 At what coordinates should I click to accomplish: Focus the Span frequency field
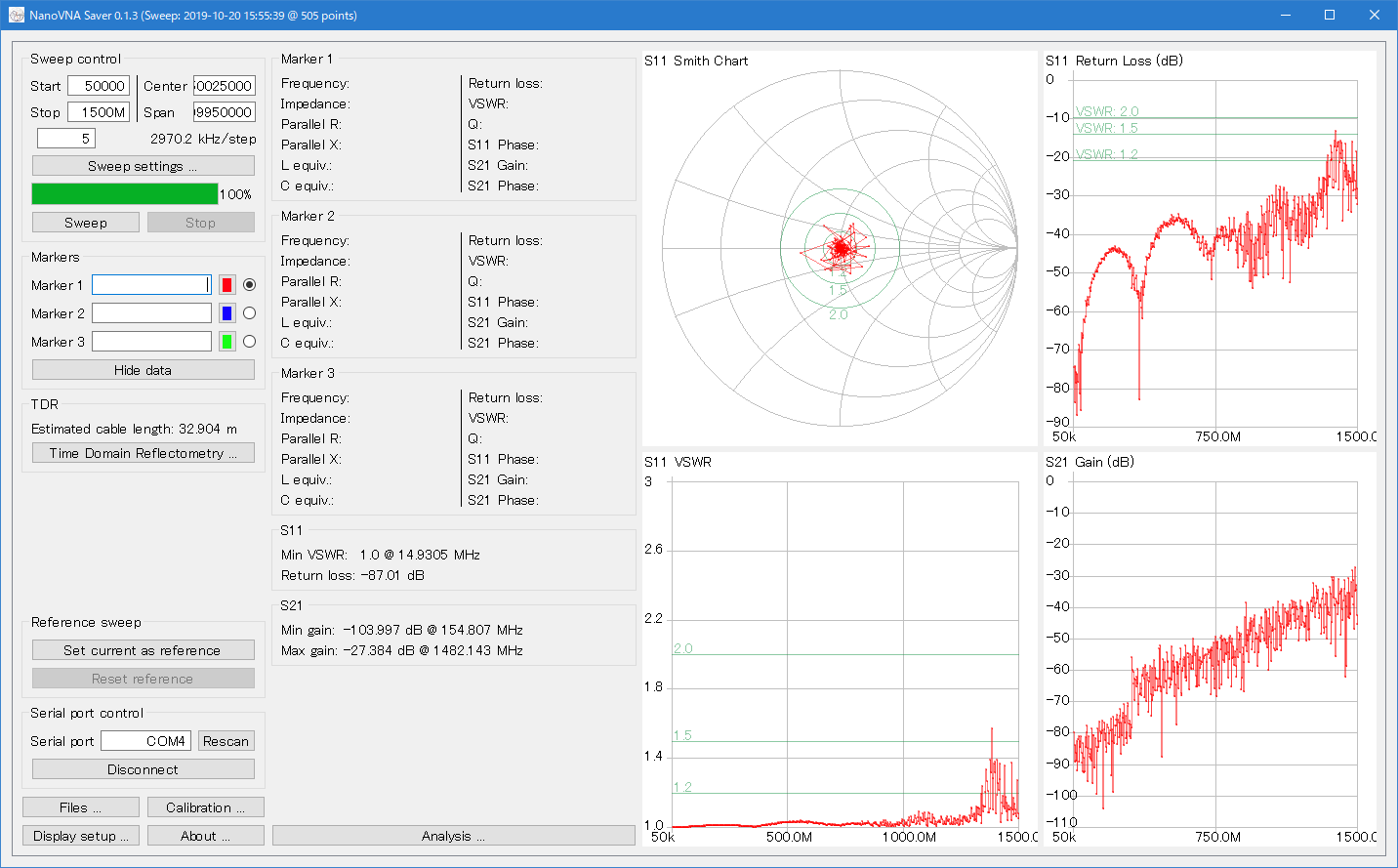(225, 112)
